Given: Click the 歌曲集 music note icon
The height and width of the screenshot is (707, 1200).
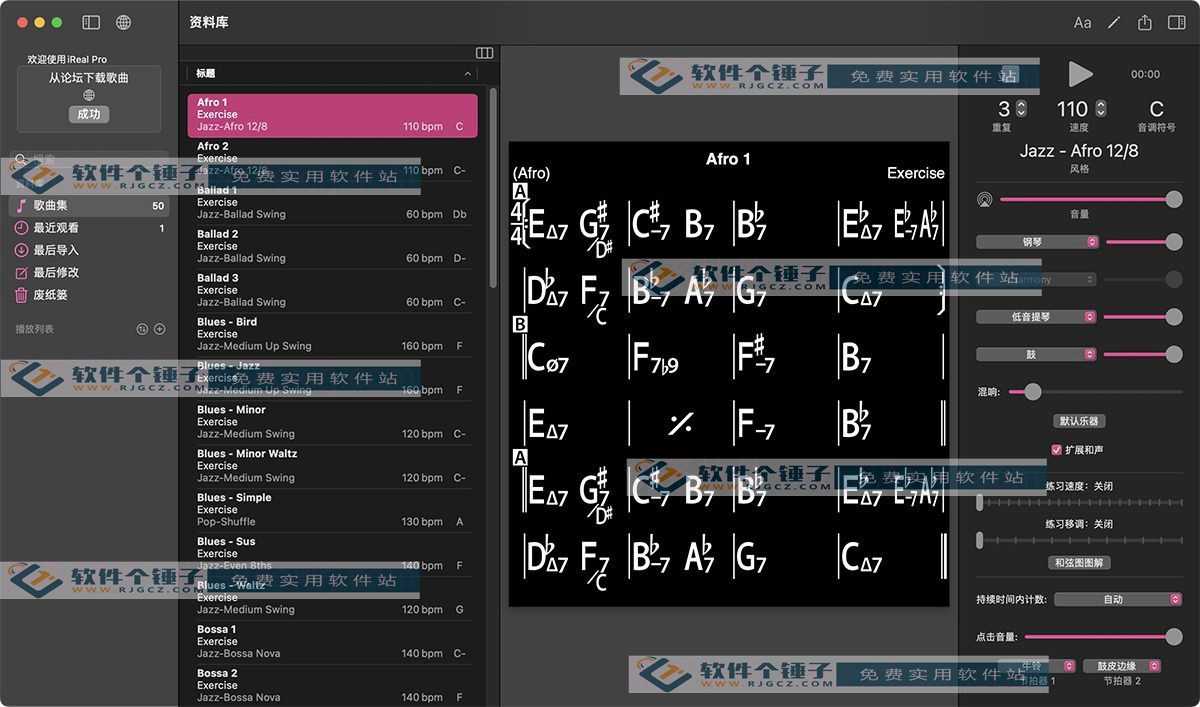Looking at the screenshot, I should 21,206.
